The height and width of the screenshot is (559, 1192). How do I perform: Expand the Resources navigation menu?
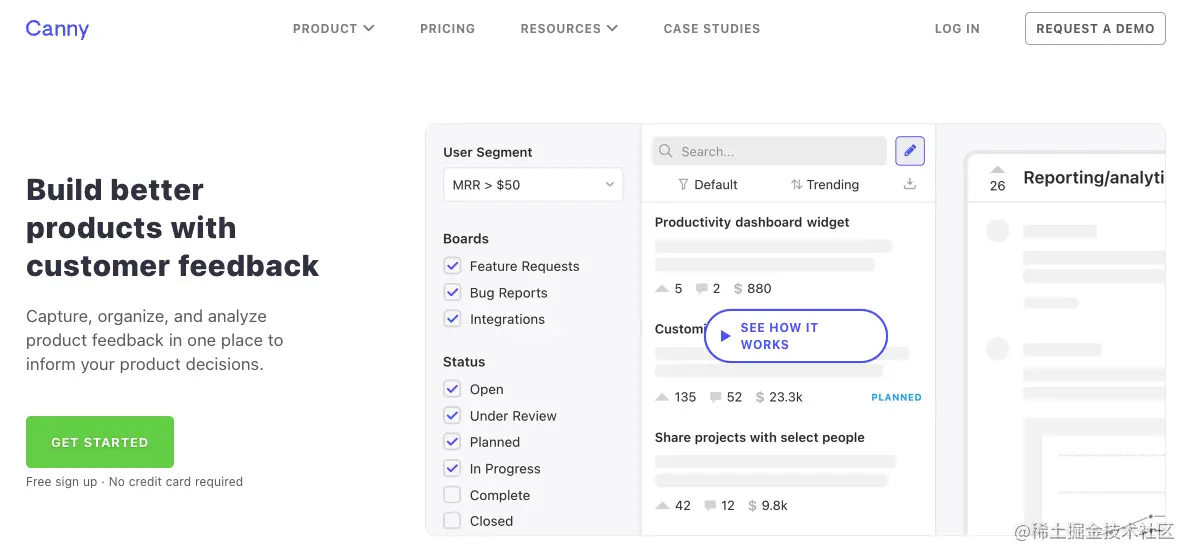pos(568,29)
